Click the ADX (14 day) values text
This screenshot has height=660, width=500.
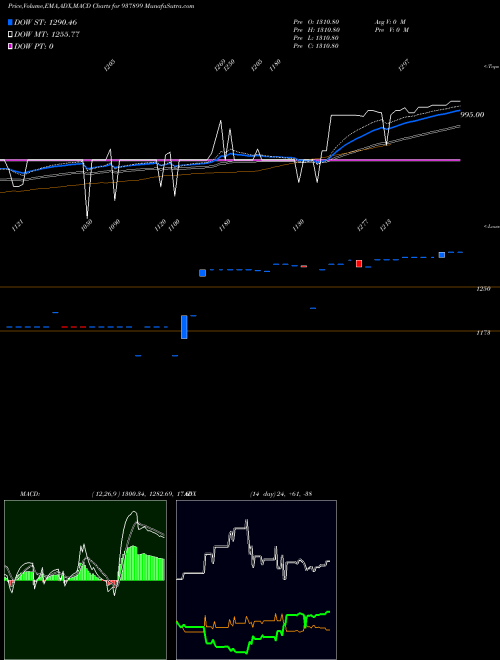pyautogui.click(x=281, y=494)
